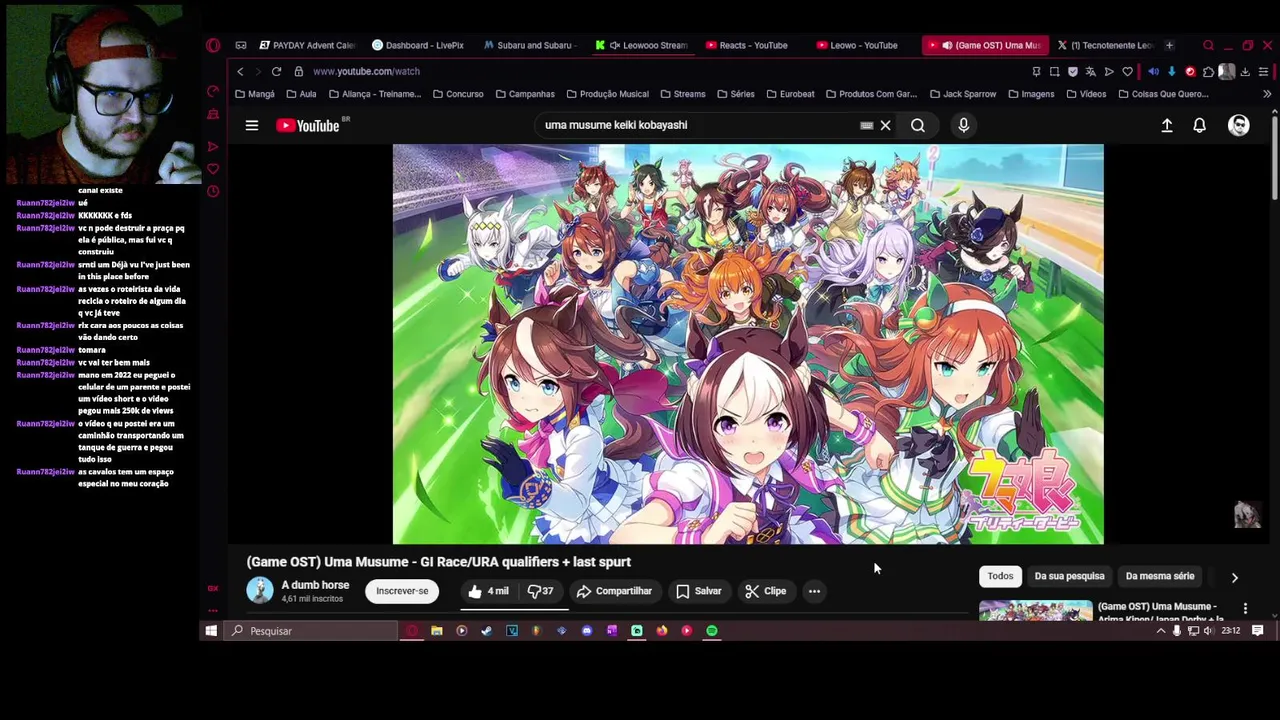1280x720 pixels.
Task: Switch to Dashboard - LivePix tab
Action: coord(418,45)
